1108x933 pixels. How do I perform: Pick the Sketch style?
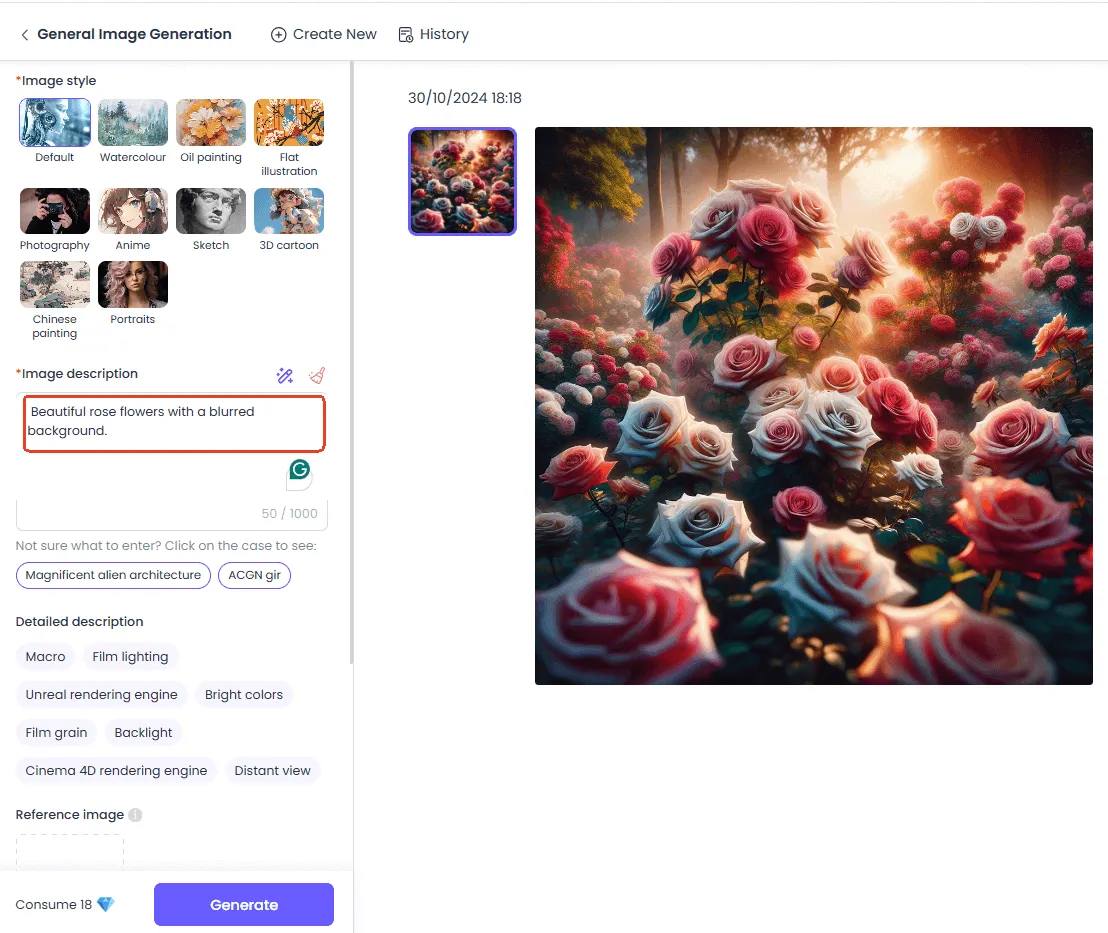point(211,211)
